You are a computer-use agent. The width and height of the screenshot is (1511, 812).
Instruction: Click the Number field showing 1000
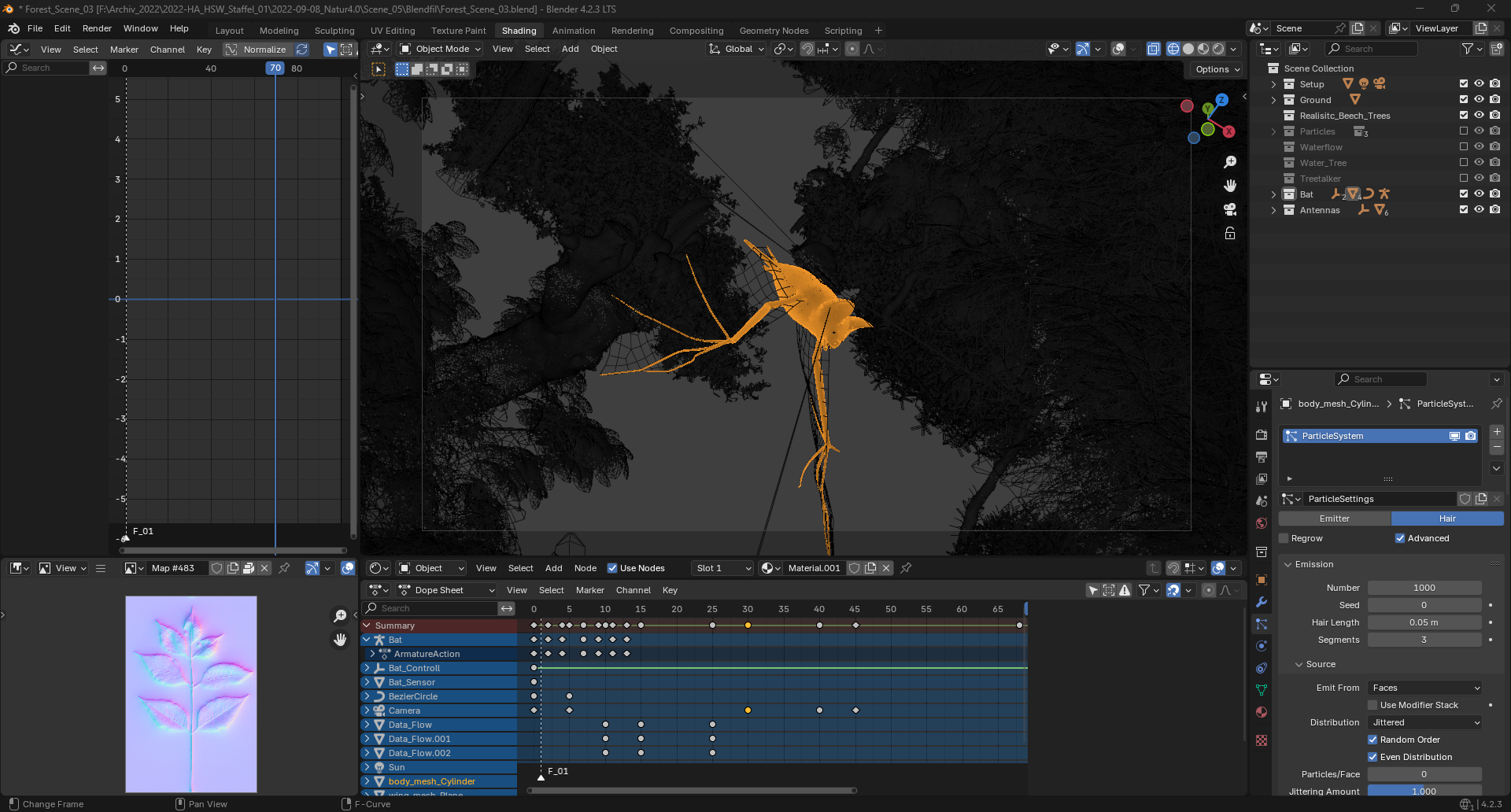[x=1424, y=588]
